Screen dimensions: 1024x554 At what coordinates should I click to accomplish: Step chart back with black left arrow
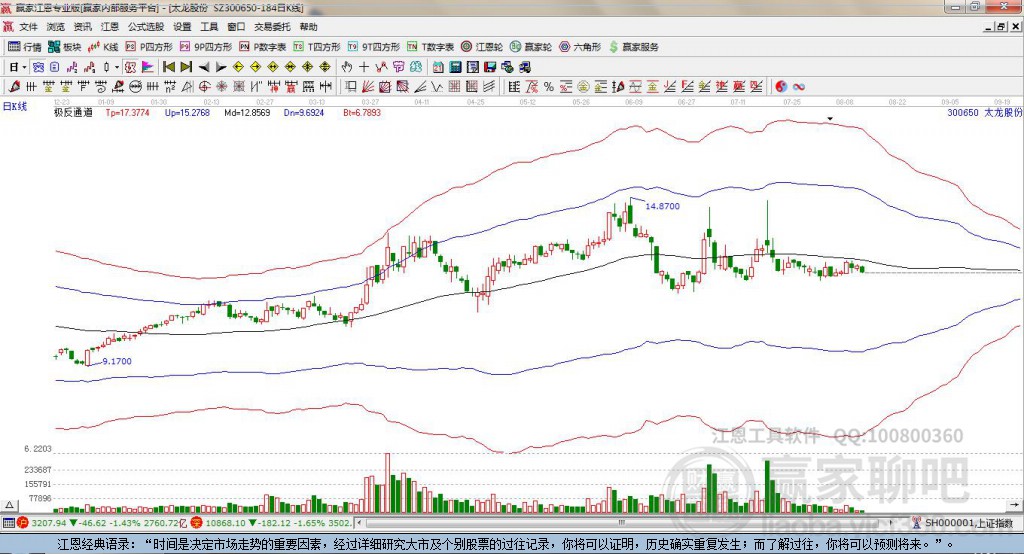204,67
